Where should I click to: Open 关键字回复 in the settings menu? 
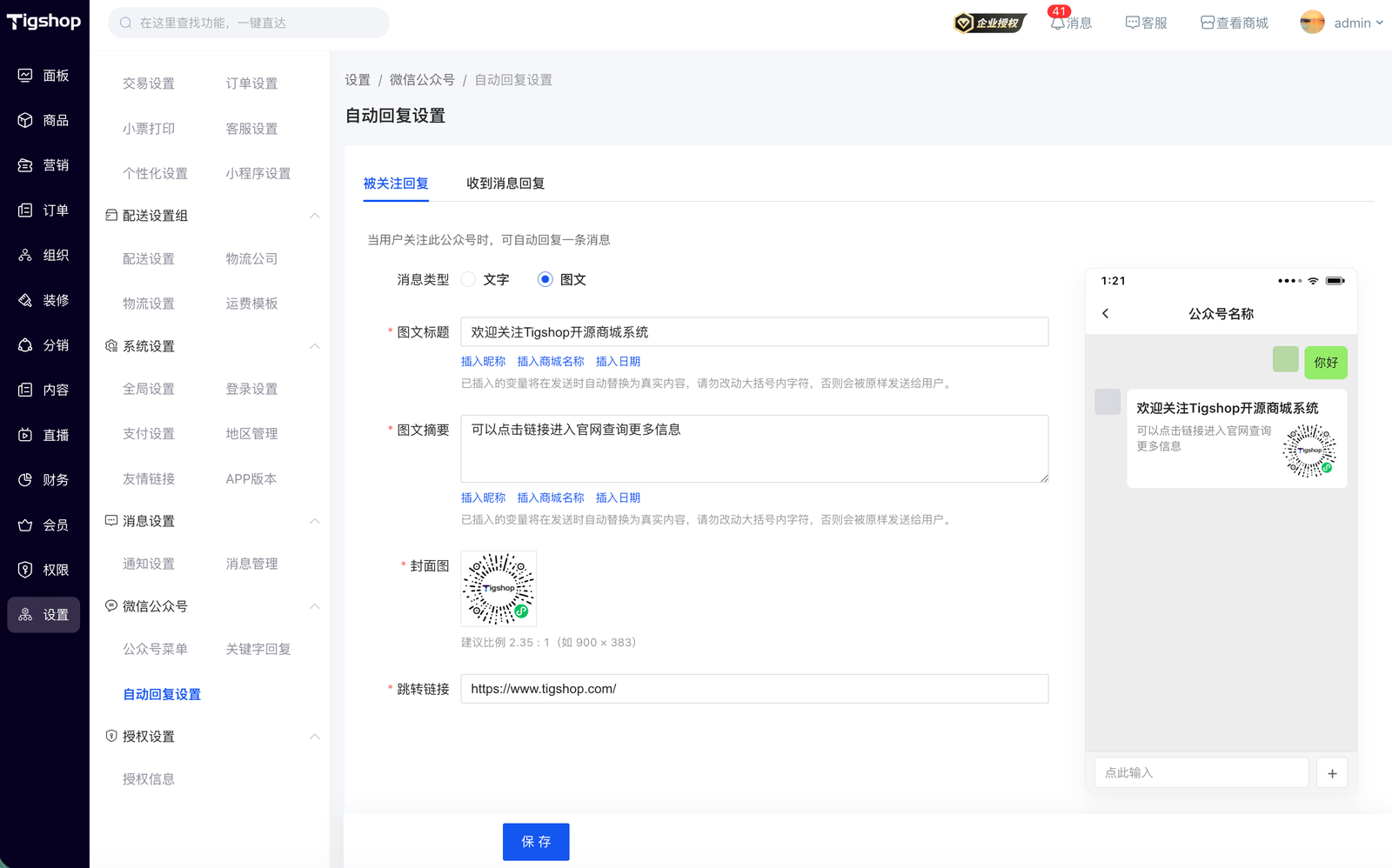tap(258, 649)
